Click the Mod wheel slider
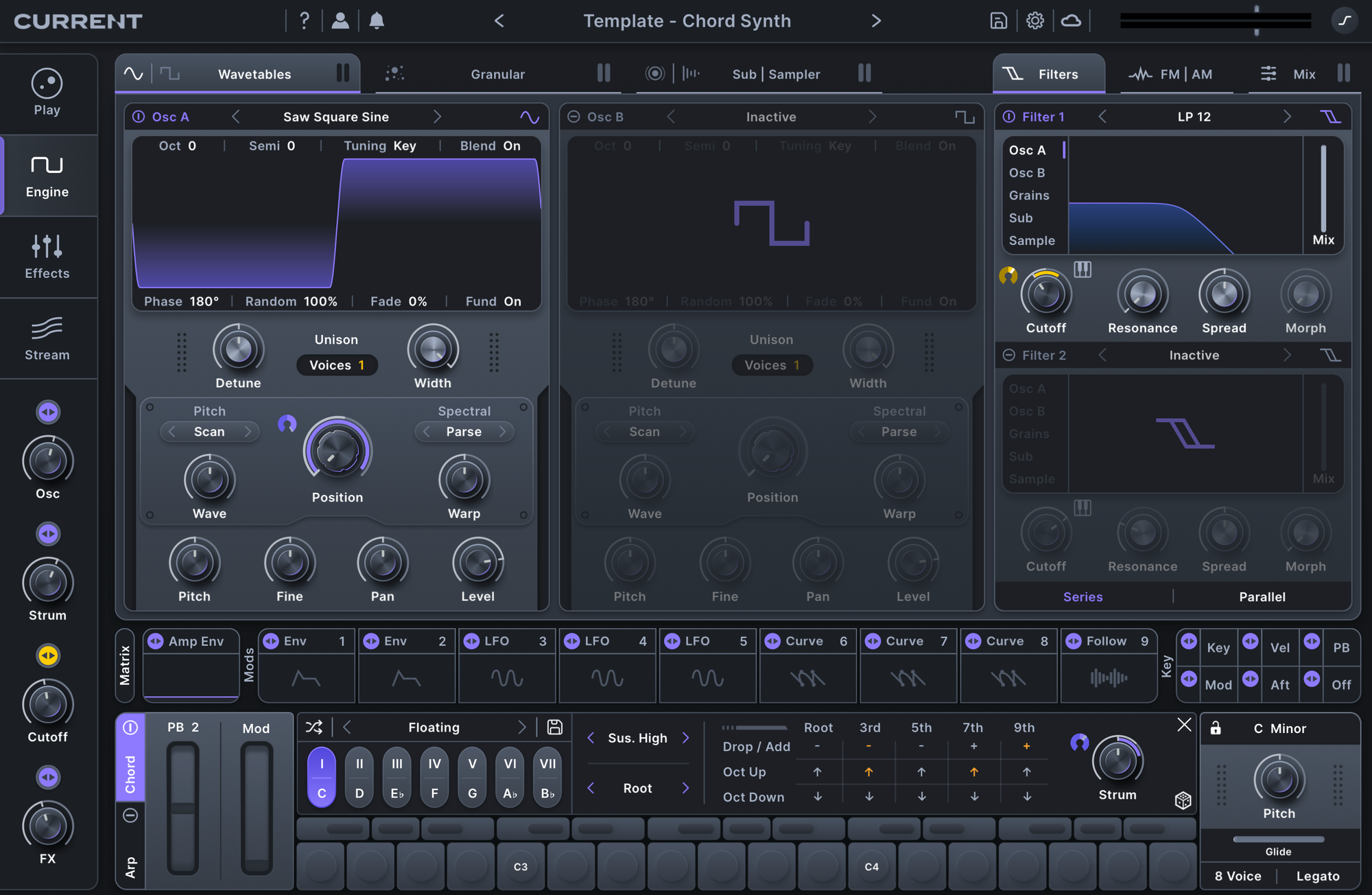Screen dimensions: 1372x895 [x=257, y=806]
